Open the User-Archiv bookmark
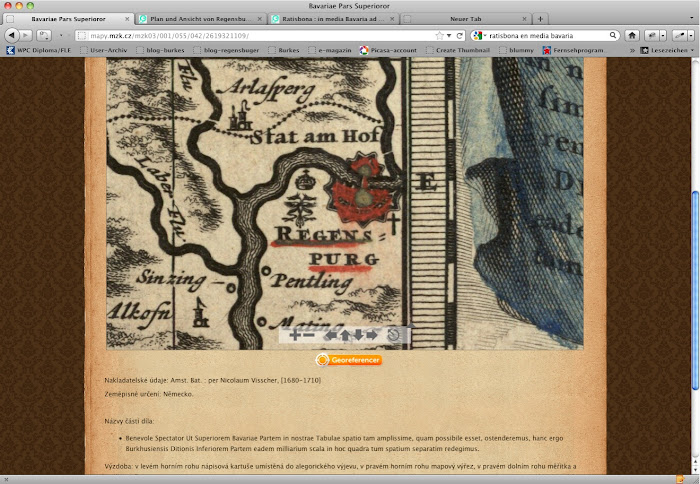The height and width of the screenshot is (484, 700). 104,50
